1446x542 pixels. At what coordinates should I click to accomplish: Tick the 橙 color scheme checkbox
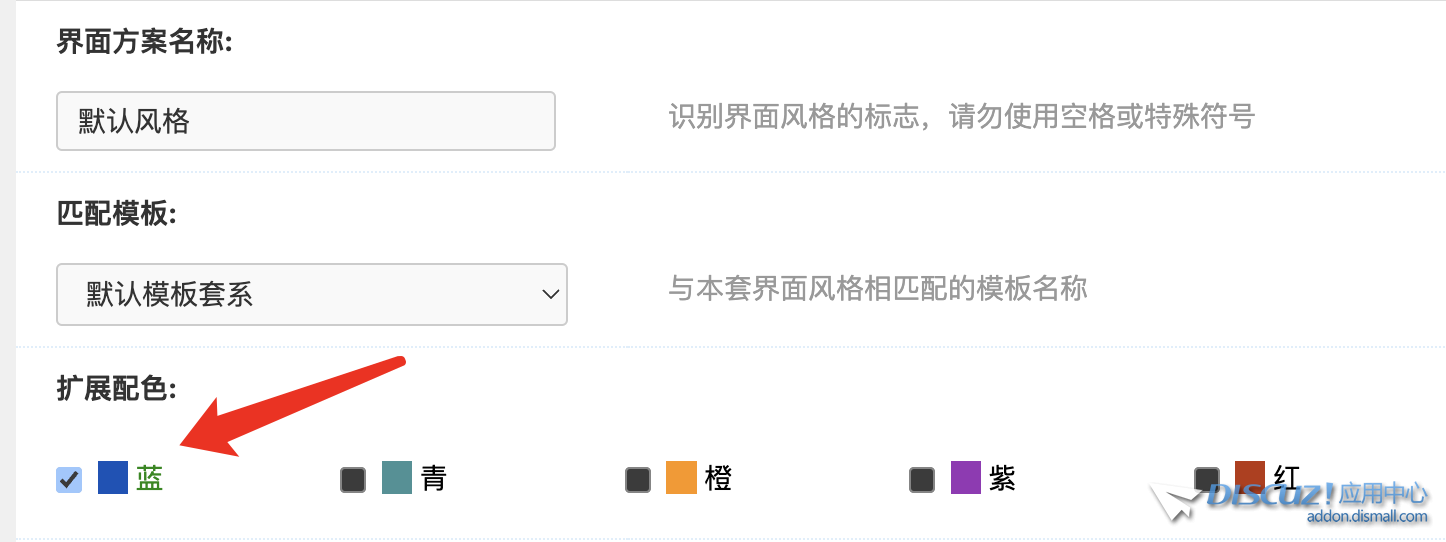point(638,480)
